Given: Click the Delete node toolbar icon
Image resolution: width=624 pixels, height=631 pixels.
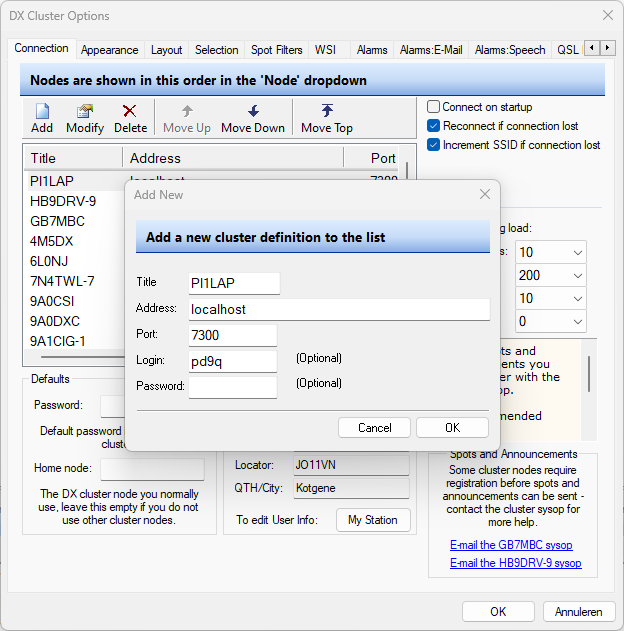Looking at the screenshot, I should point(130,112).
